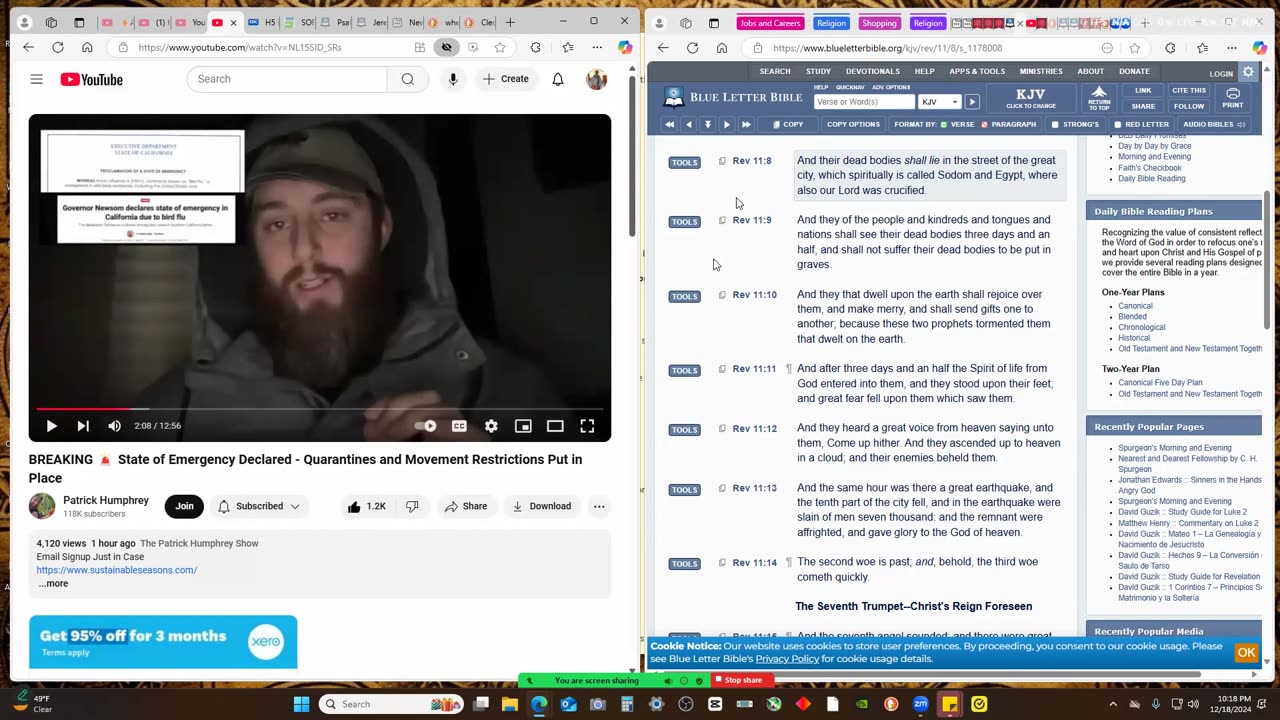Image resolution: width=1280 pixels, height=720 pixels.
Task: Click Patrick Humphrey channel name
Action: pos(106,500)
